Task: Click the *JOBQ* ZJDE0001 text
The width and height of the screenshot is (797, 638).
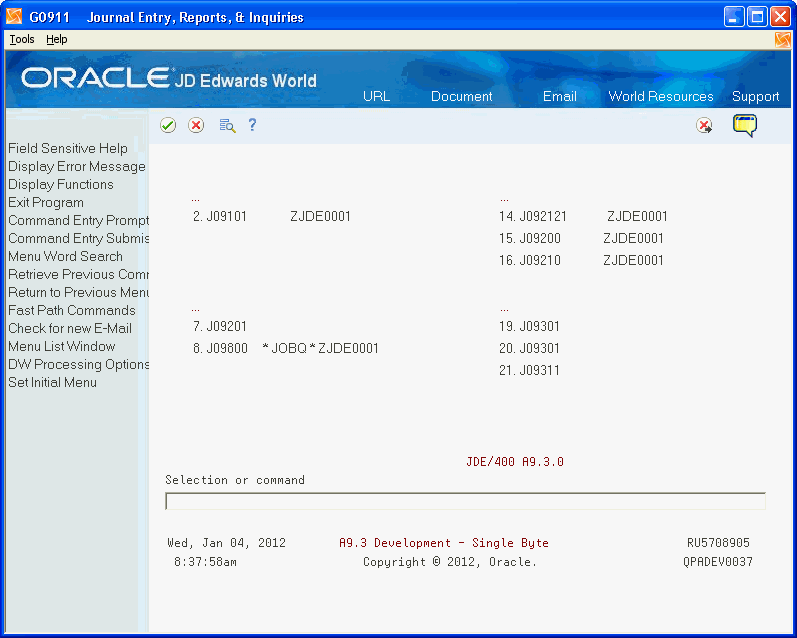Action: [320, 349]
